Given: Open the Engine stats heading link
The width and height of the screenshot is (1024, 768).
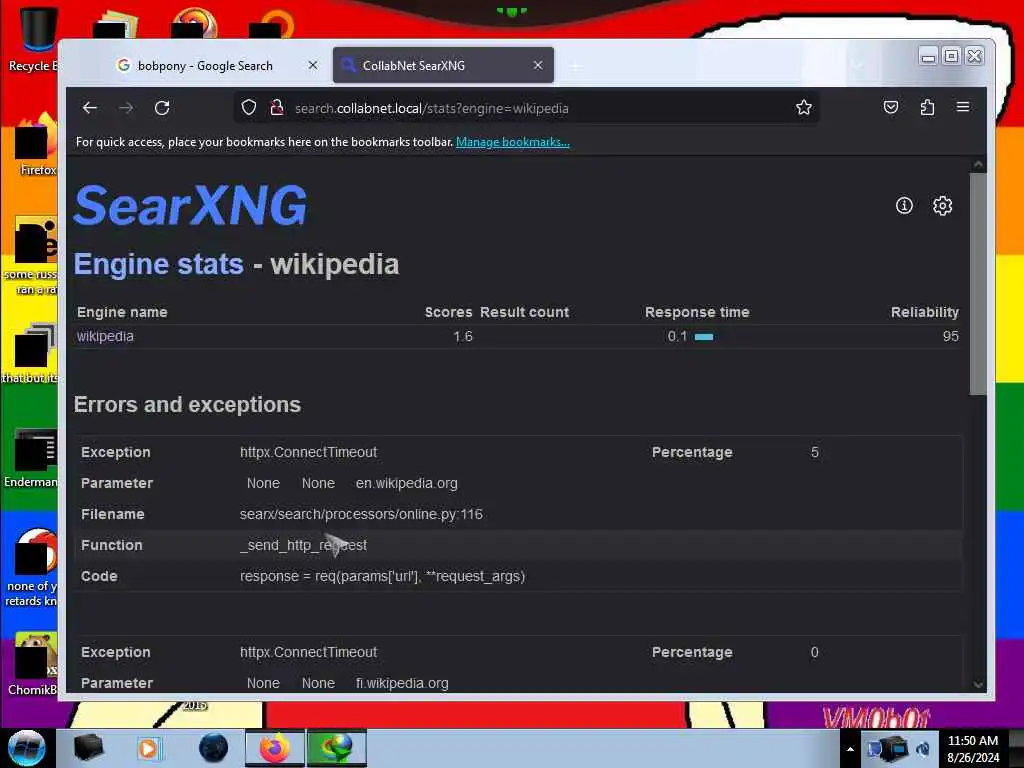Looking at the screenshot, I should tap(159, 264).
